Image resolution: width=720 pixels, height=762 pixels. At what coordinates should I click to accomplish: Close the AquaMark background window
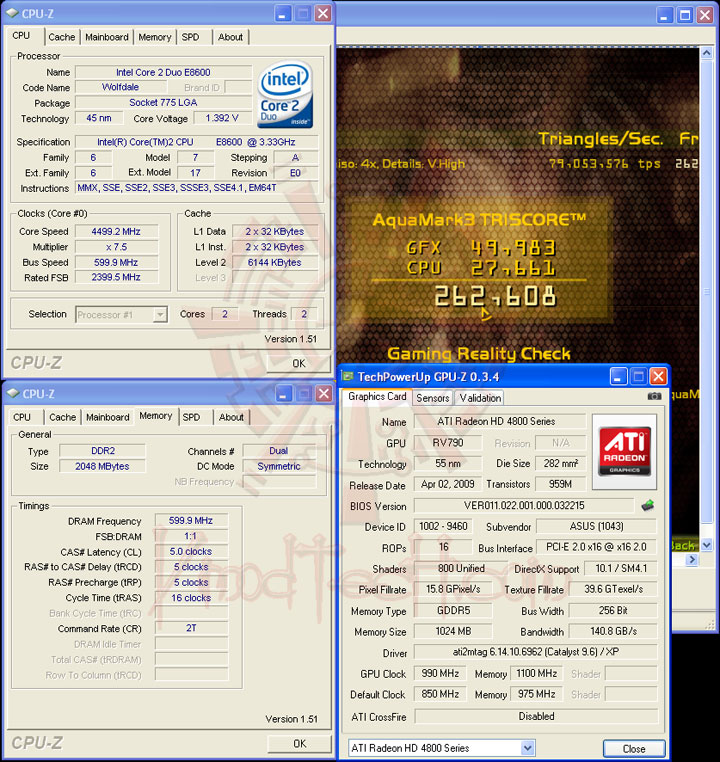(x=704, y=15)
